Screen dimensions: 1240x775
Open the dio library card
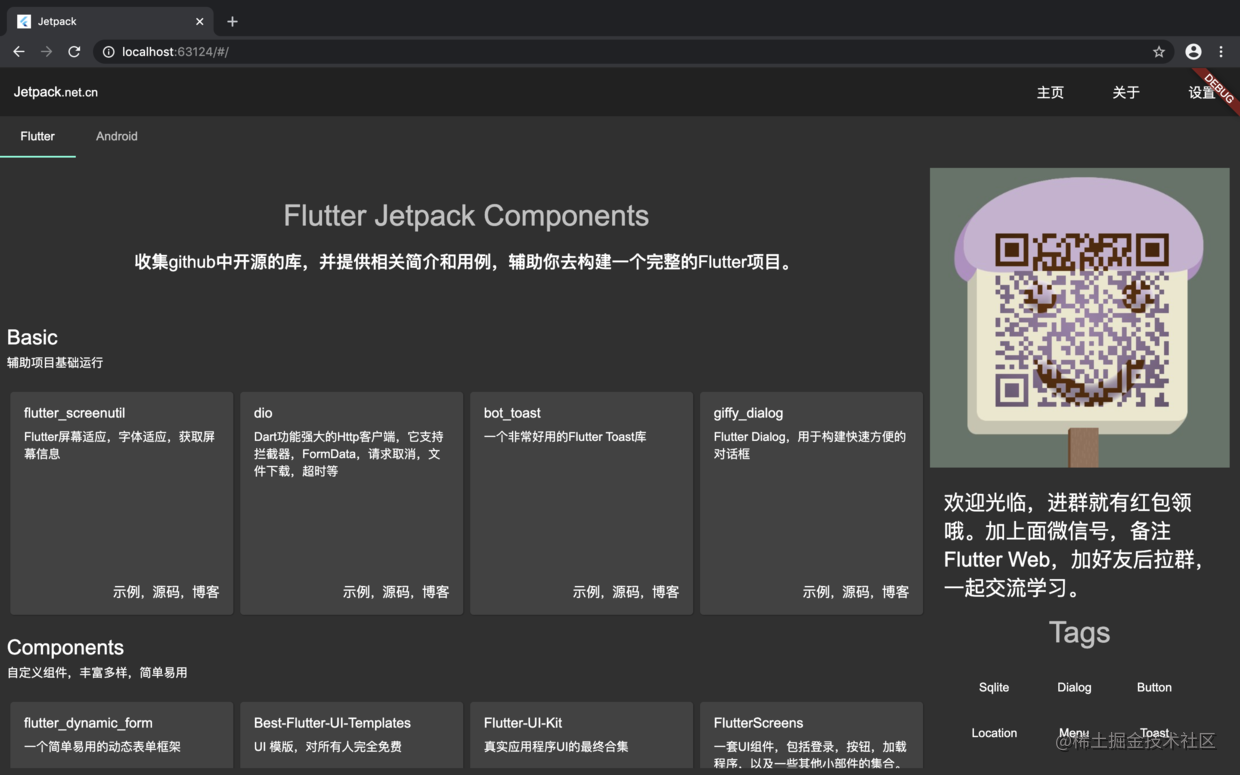pos(352,503)
